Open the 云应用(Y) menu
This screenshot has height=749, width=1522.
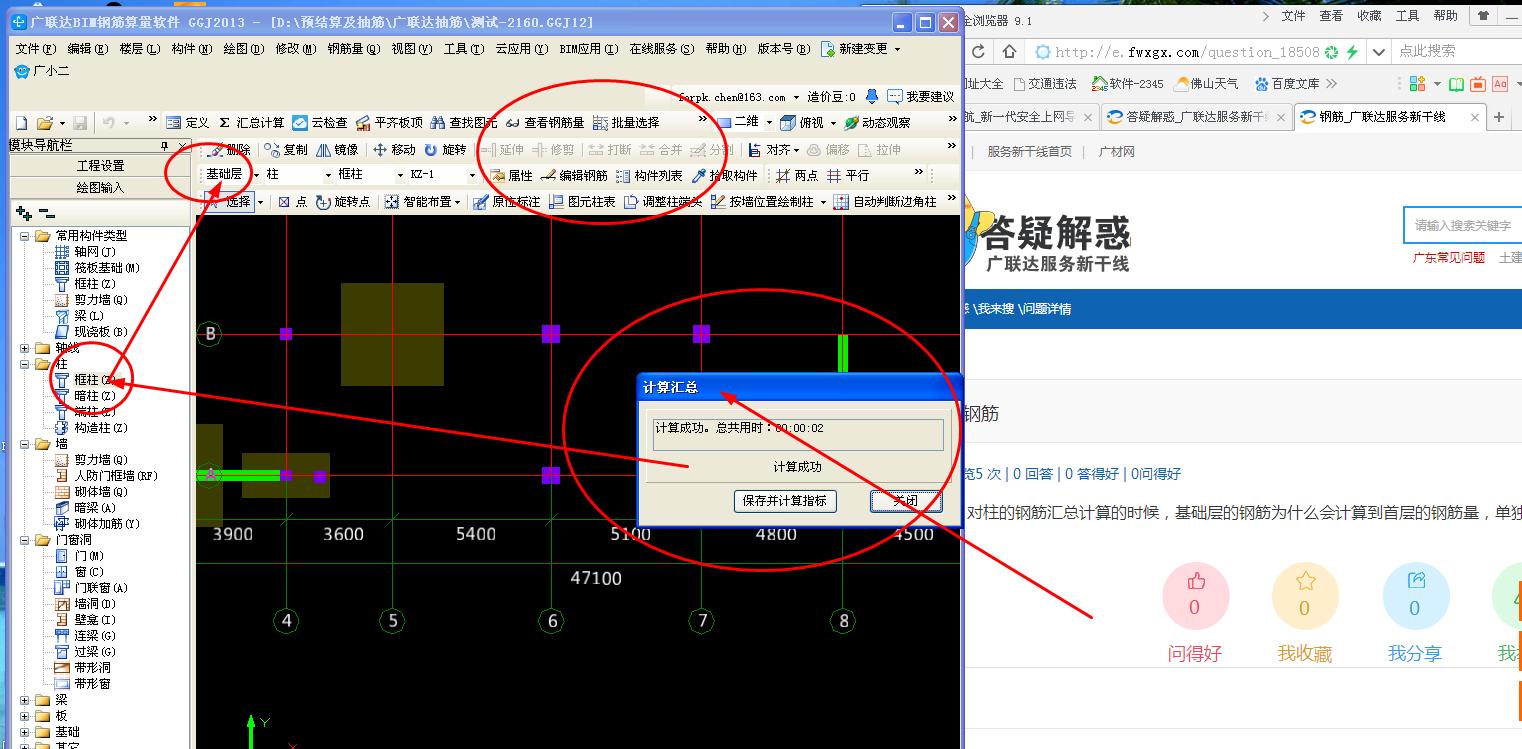coord(522,48)
